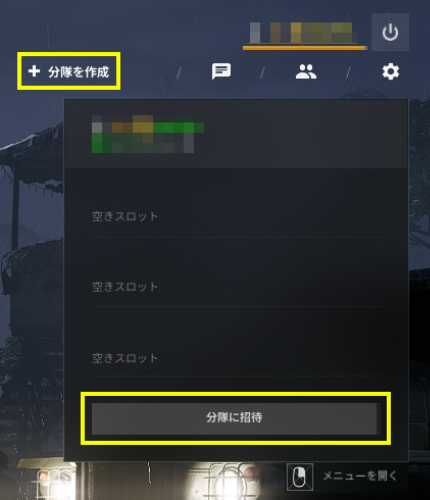Open the settings gear icon
The image size is (430, 500).
coord(390,71)
